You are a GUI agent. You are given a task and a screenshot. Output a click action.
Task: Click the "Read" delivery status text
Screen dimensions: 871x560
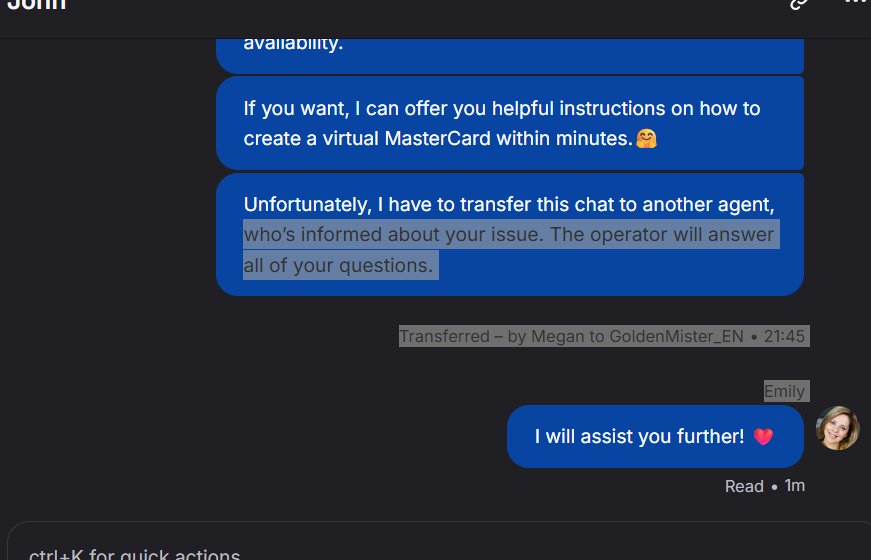click(x=744, y=487)
